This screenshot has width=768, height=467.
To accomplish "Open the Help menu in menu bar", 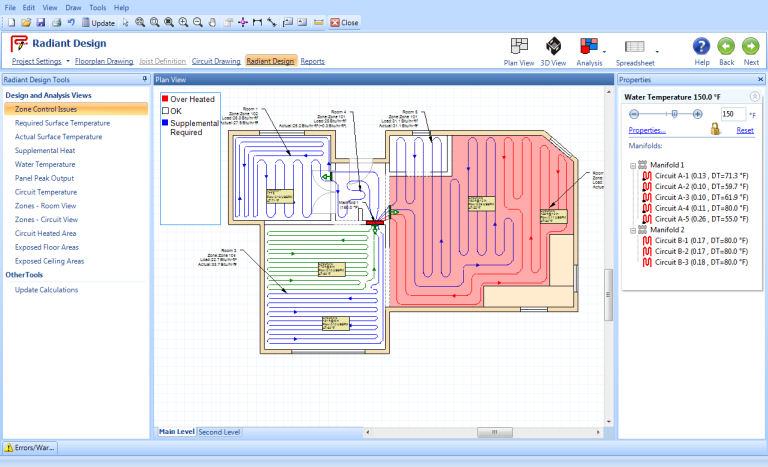I will coord(121,8).
